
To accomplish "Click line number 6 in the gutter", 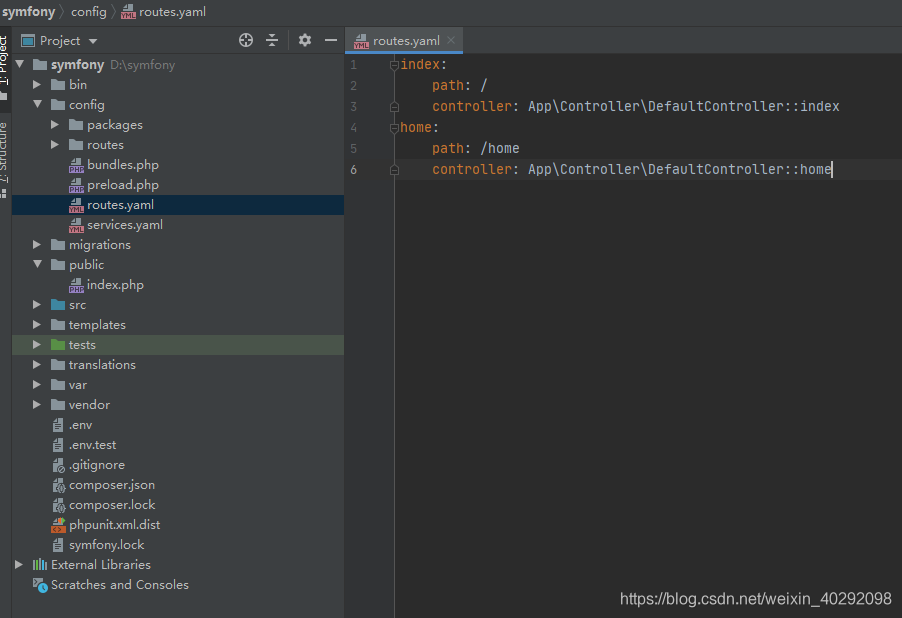I will point(353,169).
